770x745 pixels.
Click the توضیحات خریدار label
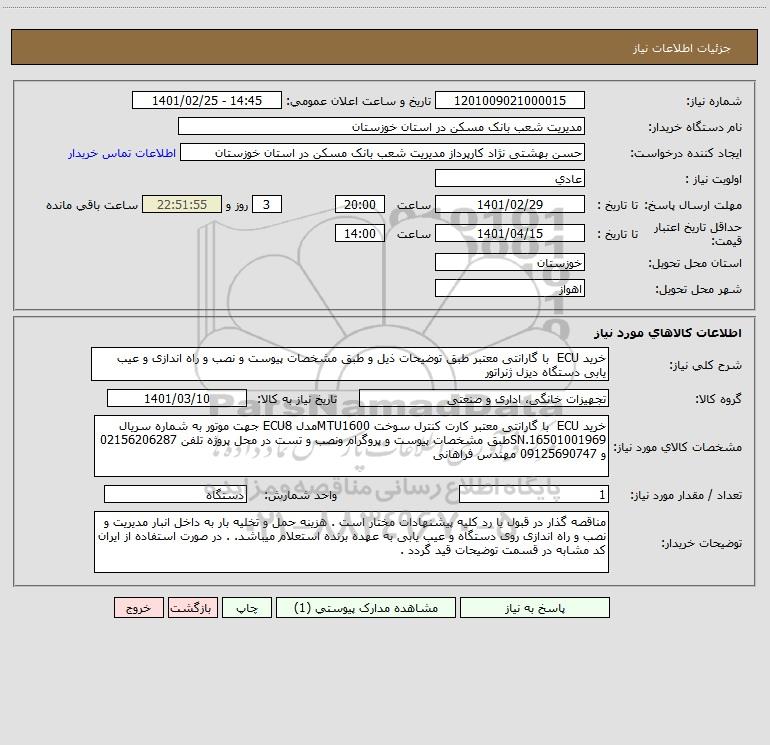(x=702, y=543)
